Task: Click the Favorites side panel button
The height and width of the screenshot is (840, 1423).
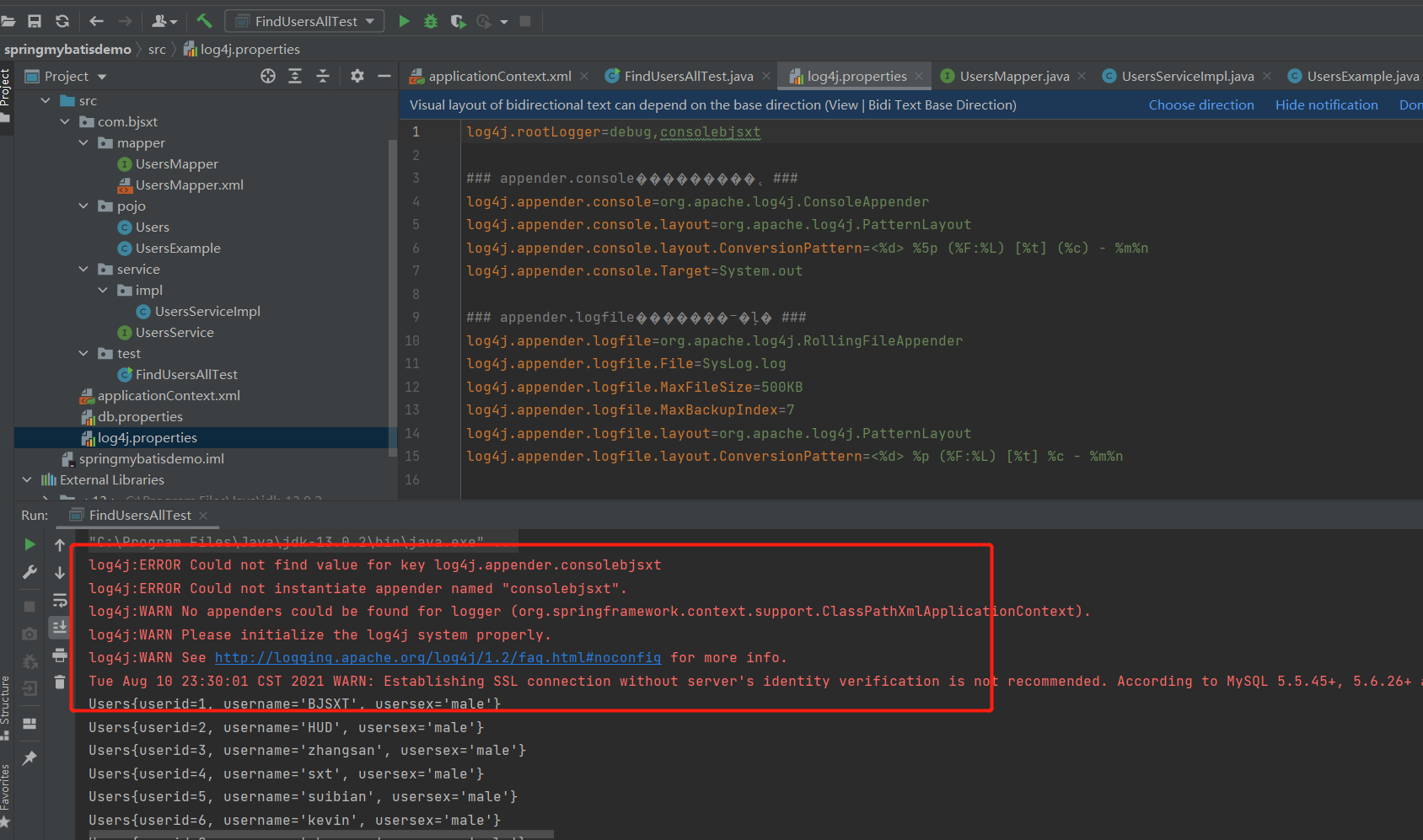Action: pos(6,795)
